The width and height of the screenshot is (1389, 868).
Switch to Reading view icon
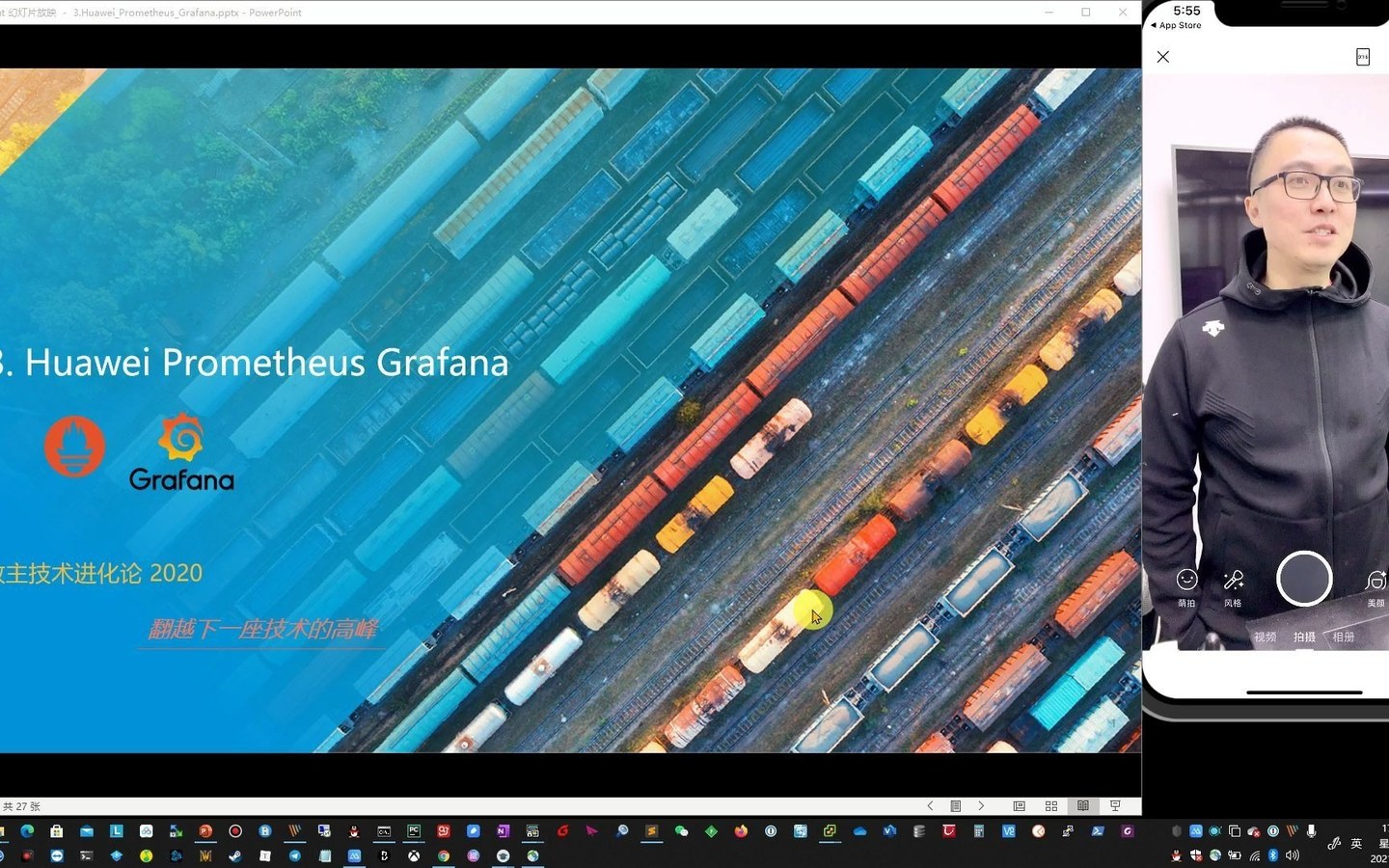point(1083,806)
